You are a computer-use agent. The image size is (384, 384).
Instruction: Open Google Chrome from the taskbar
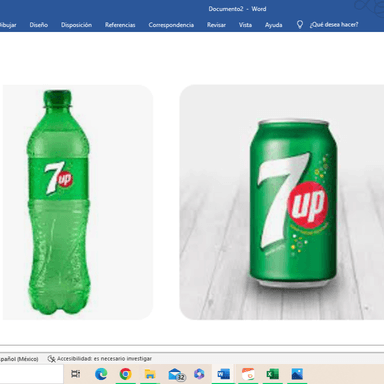126,374
